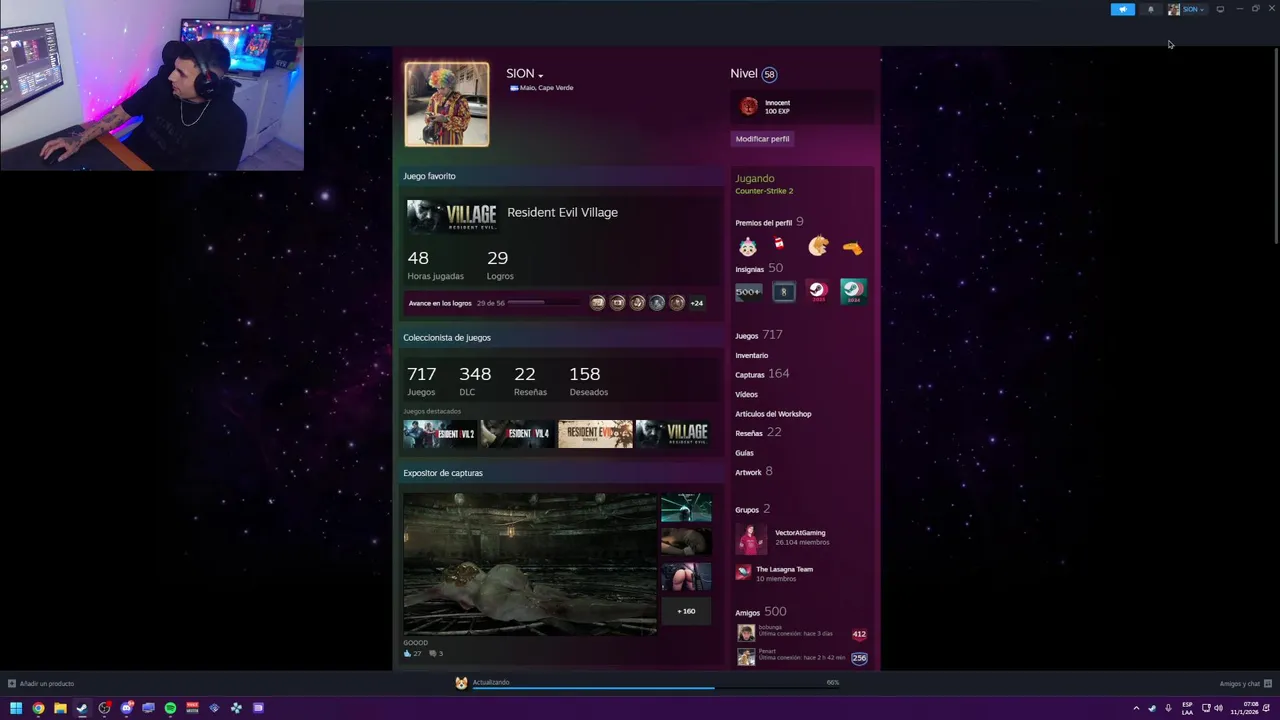Click The Lasagna Team group icon

pyautogui.click(x=743, y=572)
